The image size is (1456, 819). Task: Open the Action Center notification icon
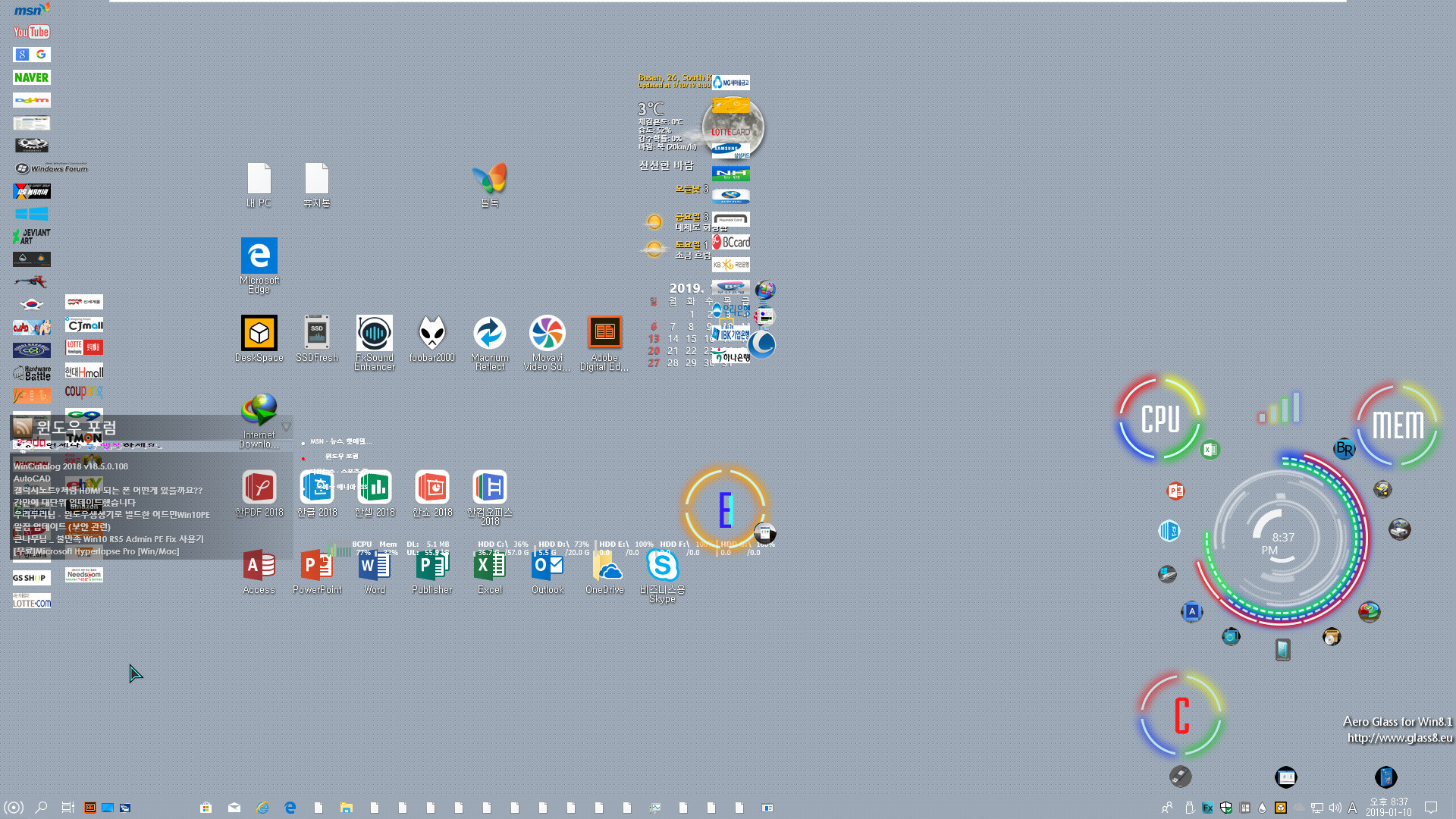click(1431, 808)
